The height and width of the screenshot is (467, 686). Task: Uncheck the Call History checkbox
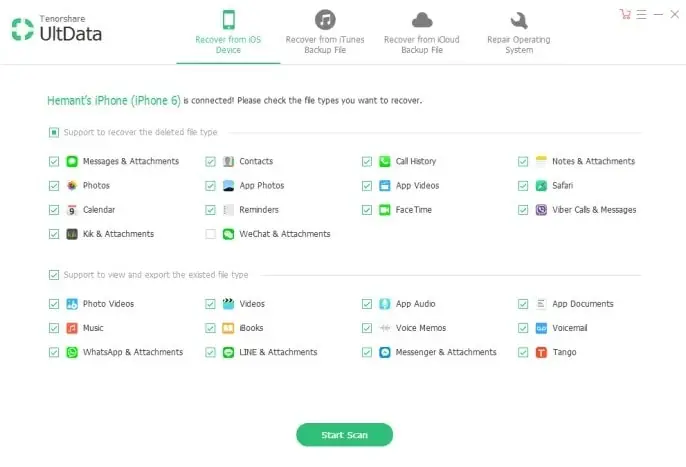click(367, 162)
